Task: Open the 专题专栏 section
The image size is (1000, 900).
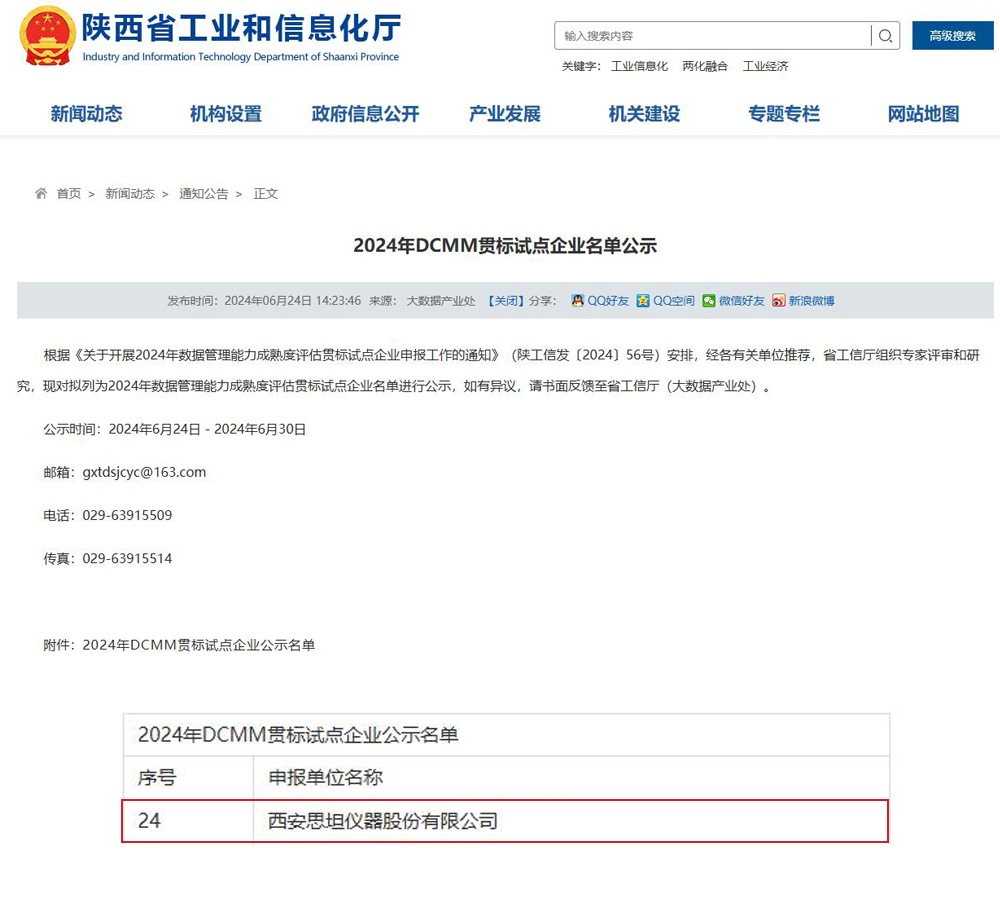Action: (x=783, y=114)
